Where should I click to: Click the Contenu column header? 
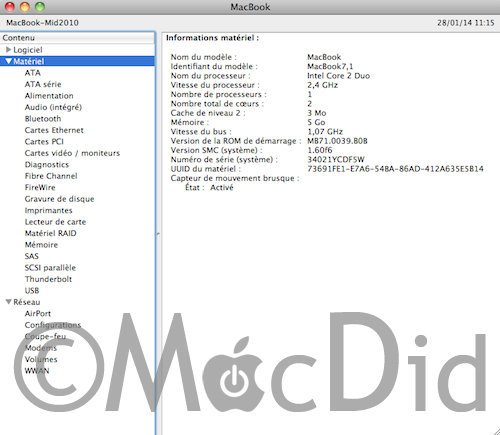[77, 38]
